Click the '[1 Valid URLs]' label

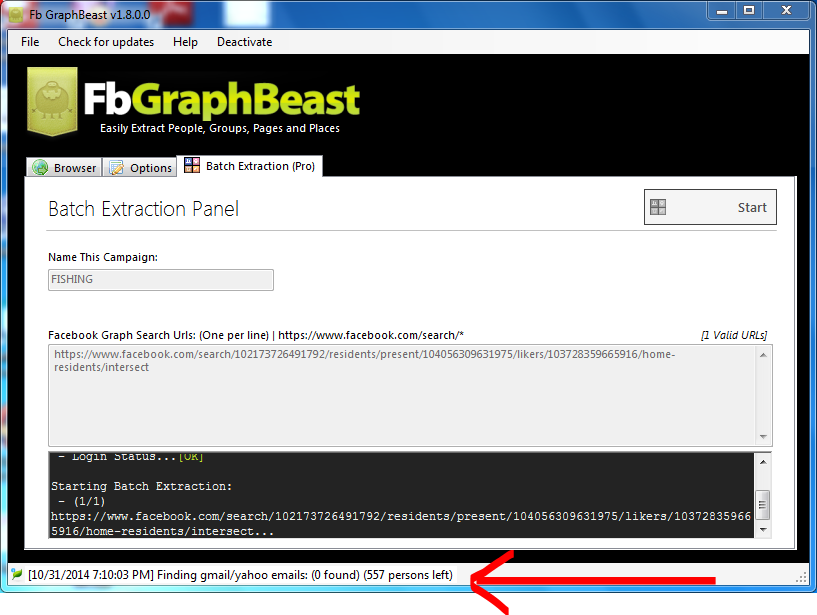733,335
